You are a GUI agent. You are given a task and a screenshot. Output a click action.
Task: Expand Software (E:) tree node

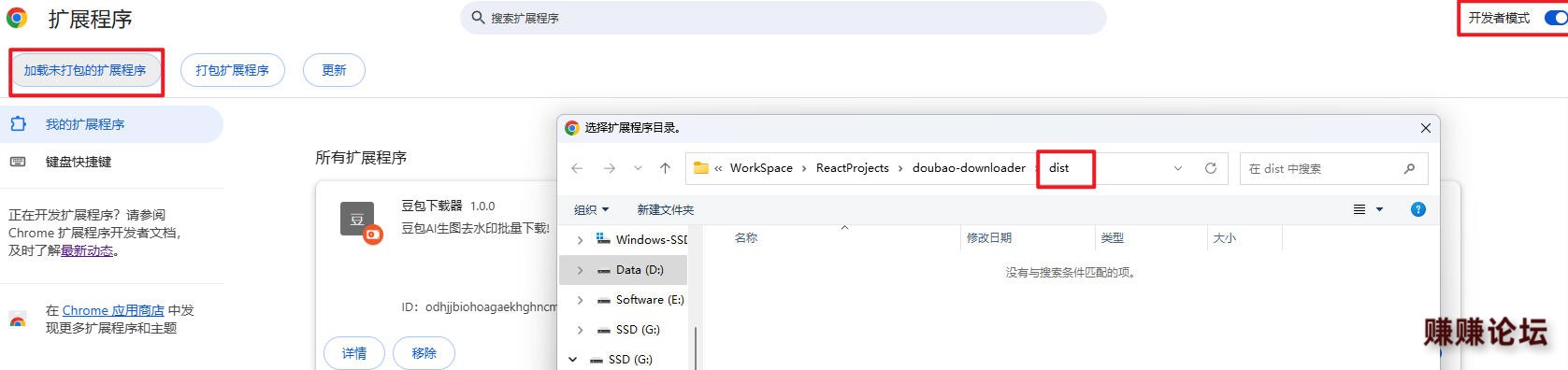point(580,300)
